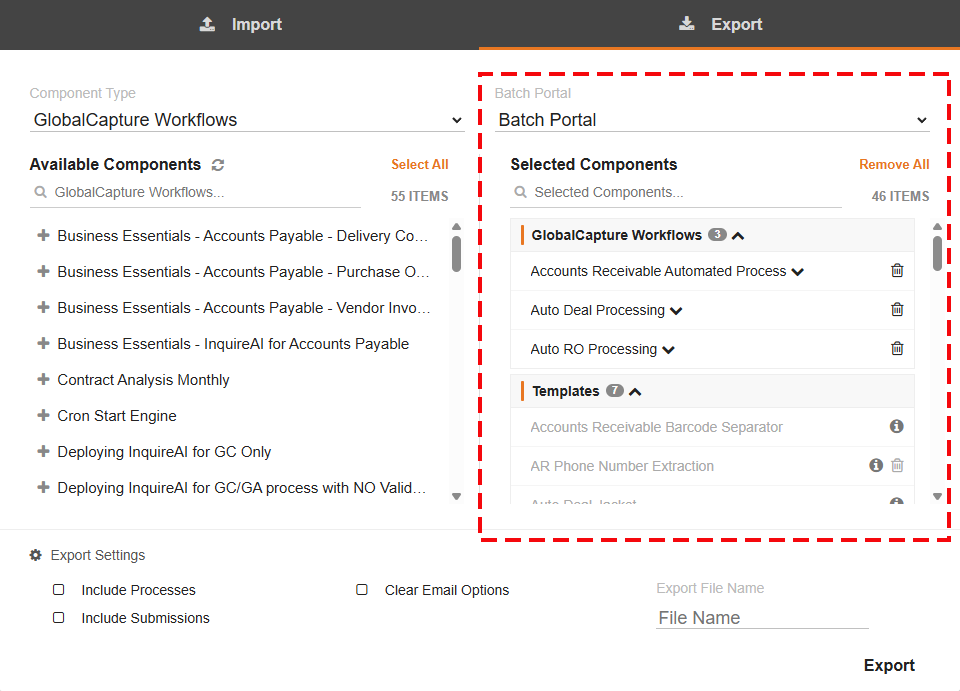
Task: Select 'Cron Start Engine' list row text
Action: [117, 416]
